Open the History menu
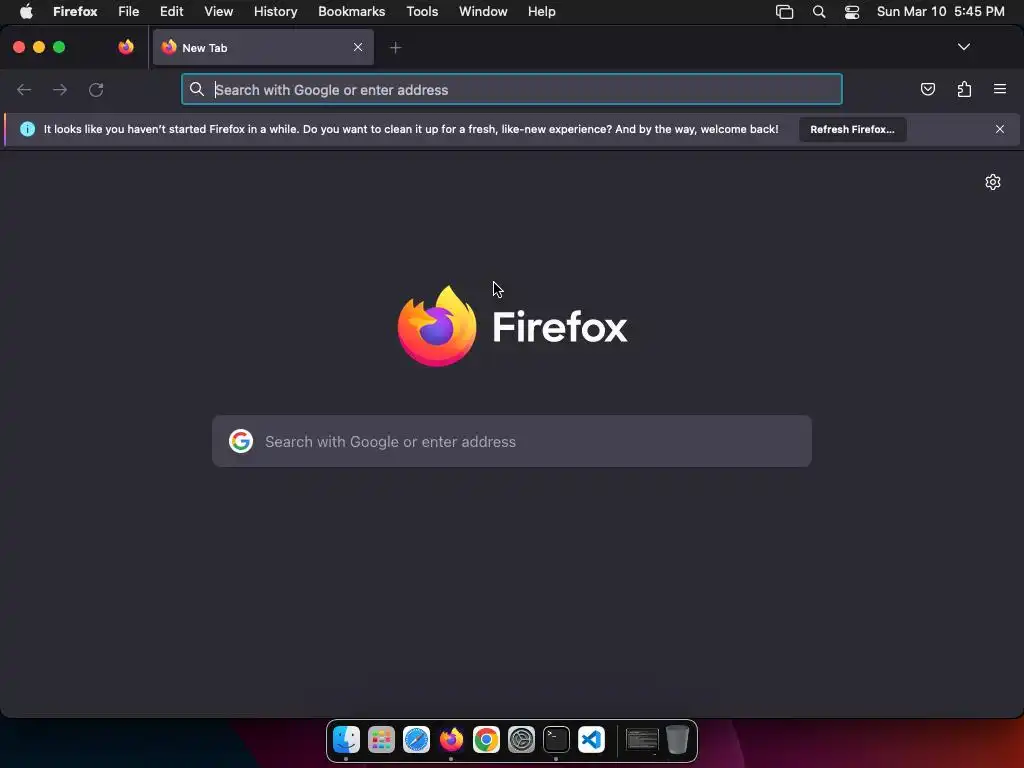The width and height of the screenshot is (1024, 768). pyautogui.click(x=275, y=12)
